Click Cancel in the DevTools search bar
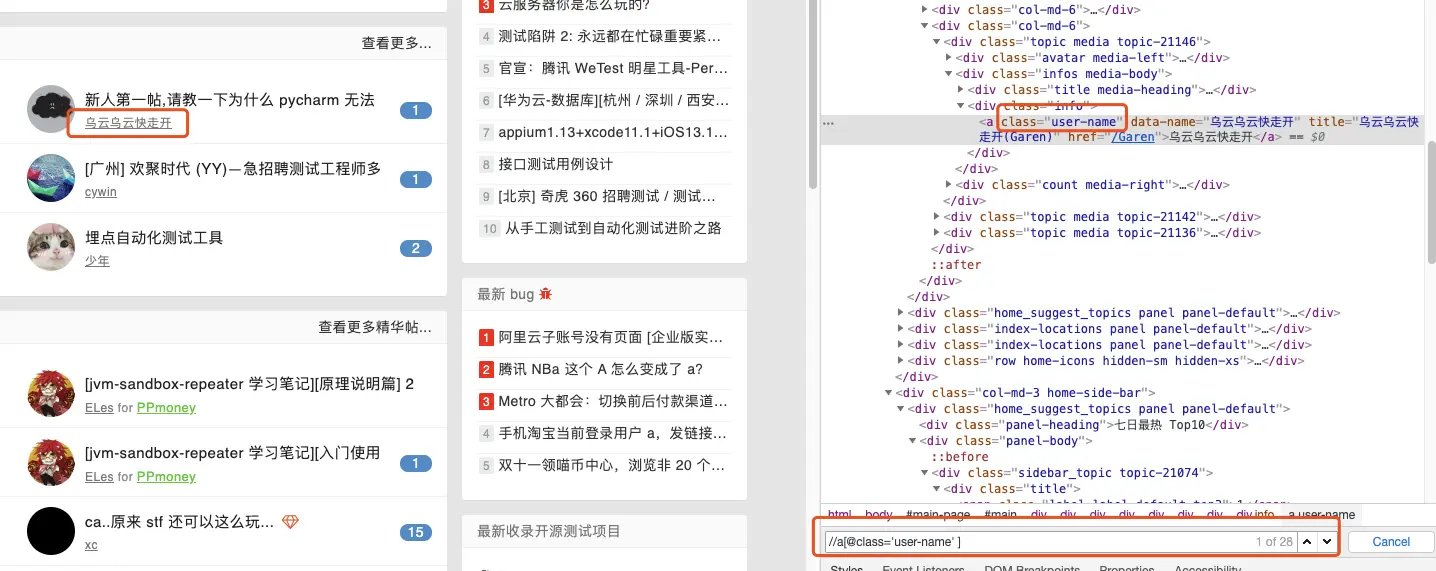The height and width of the screenshot is (571, 1436). coord(1390,542)
